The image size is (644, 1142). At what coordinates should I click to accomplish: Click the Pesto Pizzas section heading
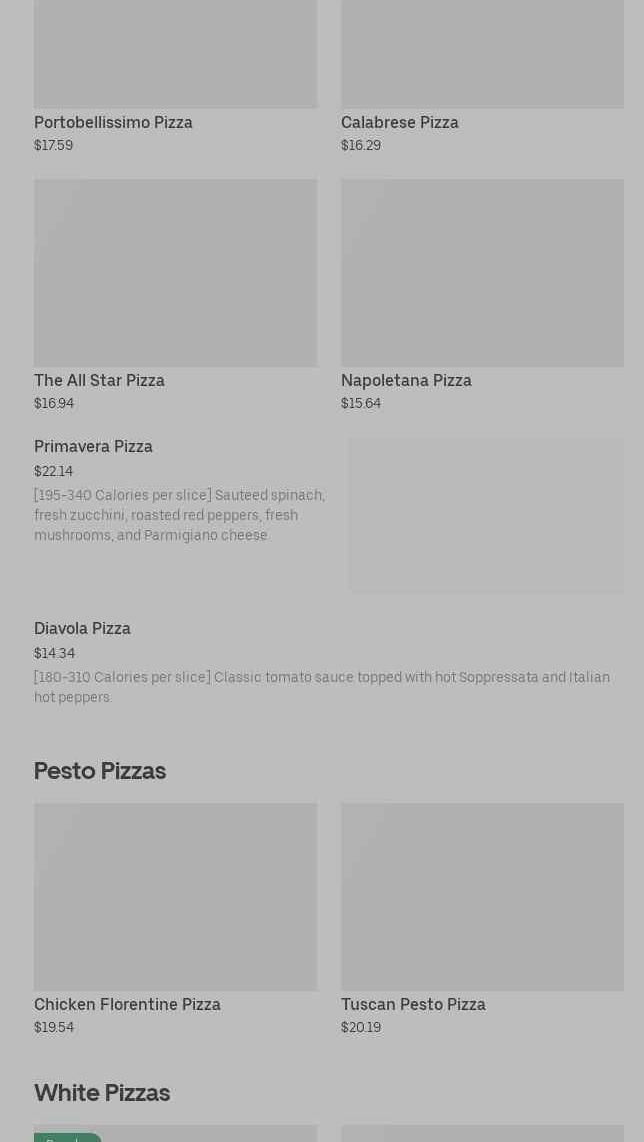[x=100, y=771]
